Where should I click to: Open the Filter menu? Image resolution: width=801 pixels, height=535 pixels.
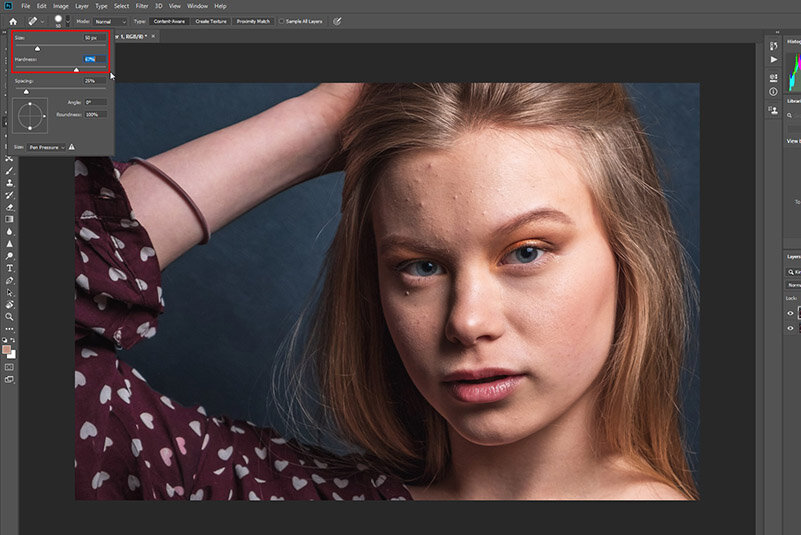(x=142, y=6)
